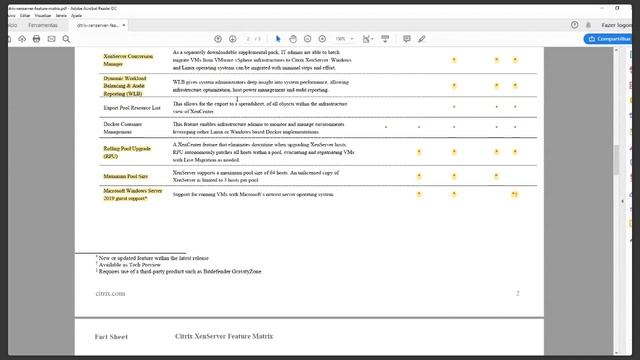The image size is (640, 360).
Task: Click the Fazer logon sign-in link
Action: [616, 25]
